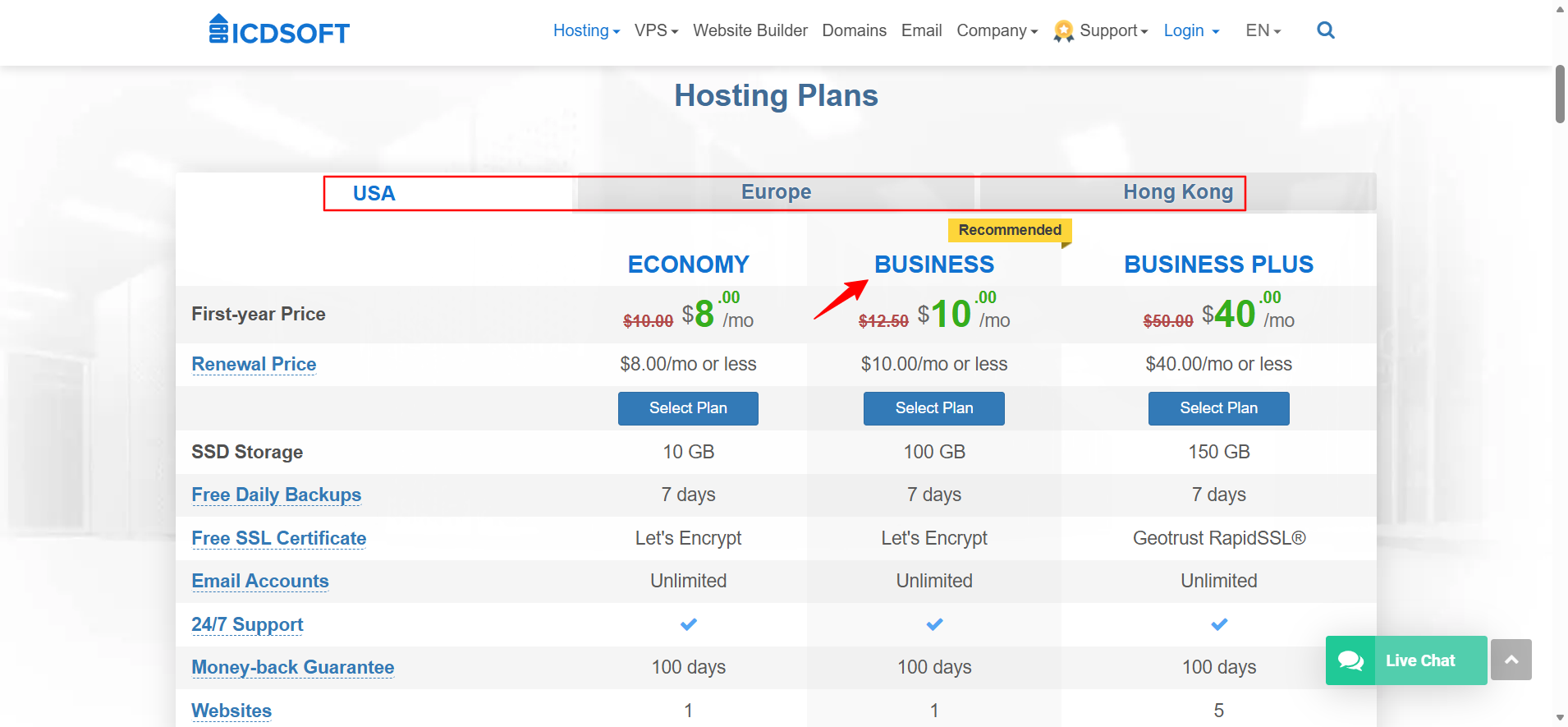Select Plan for Business Plus

pyautogui.click(x=1219, y=408)
